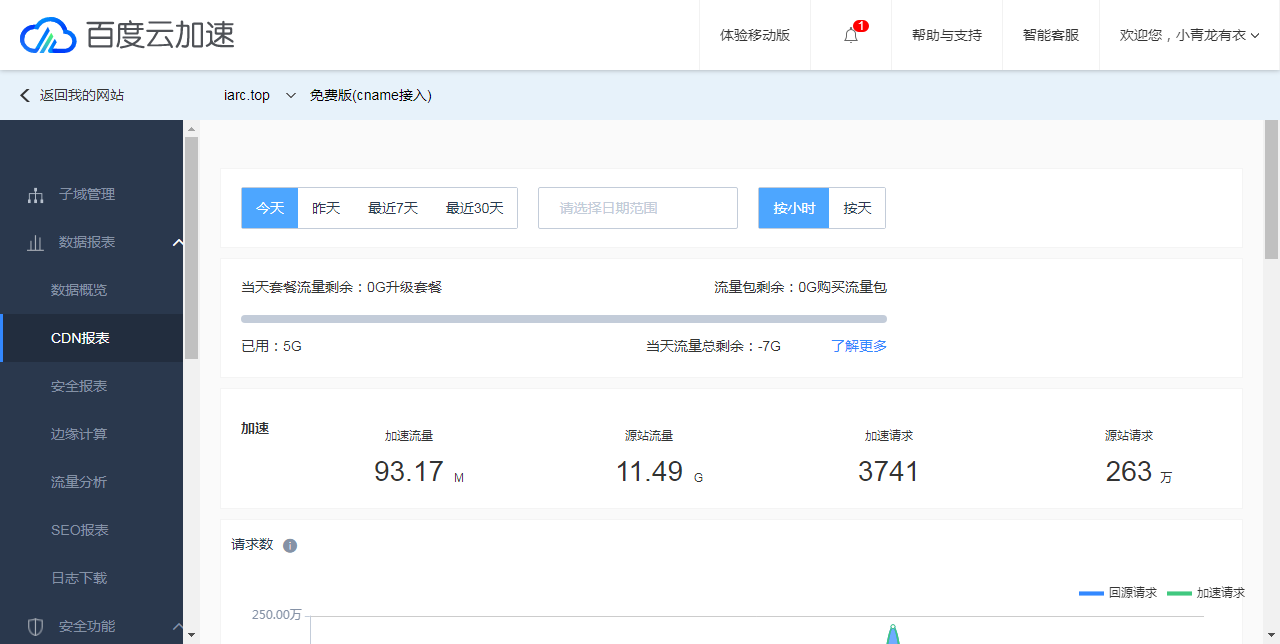Viewport: 1280px width, 644px height.
Task: Click the 子域管理 hierarchy icon
Action: pos(36,194)
